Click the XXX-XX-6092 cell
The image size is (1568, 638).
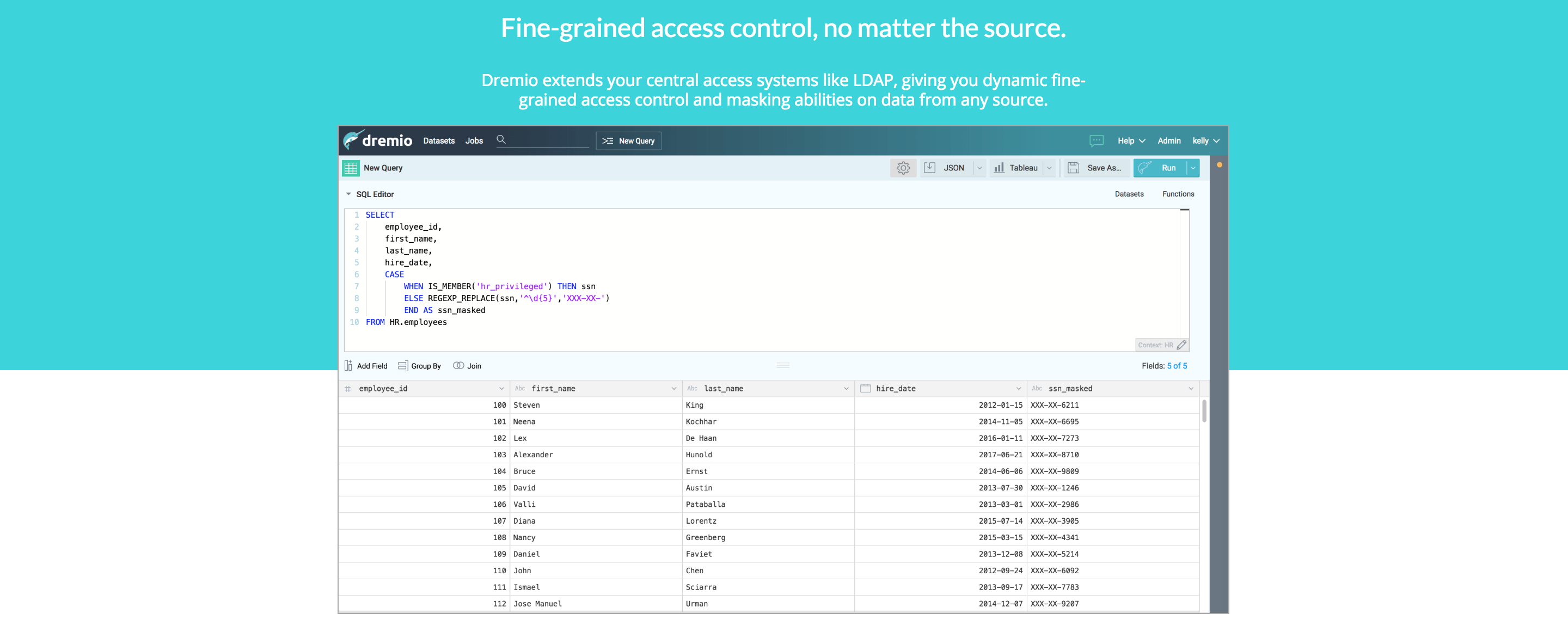click(x=1113, y=570)
